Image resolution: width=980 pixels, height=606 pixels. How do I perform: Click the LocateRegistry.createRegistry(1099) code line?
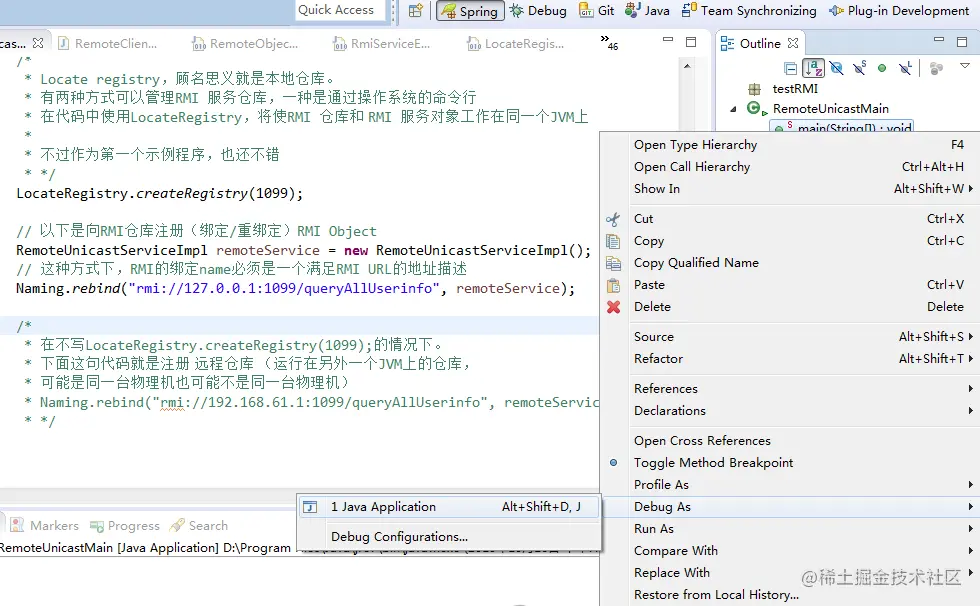159,194
